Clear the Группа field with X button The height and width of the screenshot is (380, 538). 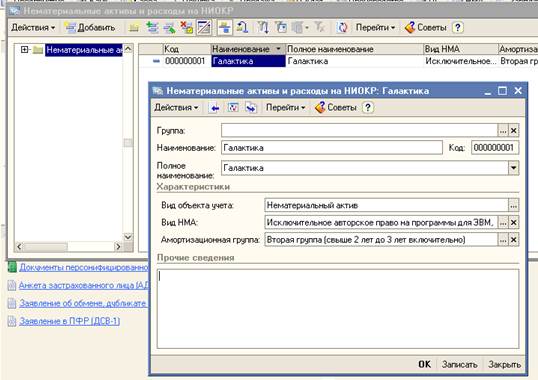(514, 130)
